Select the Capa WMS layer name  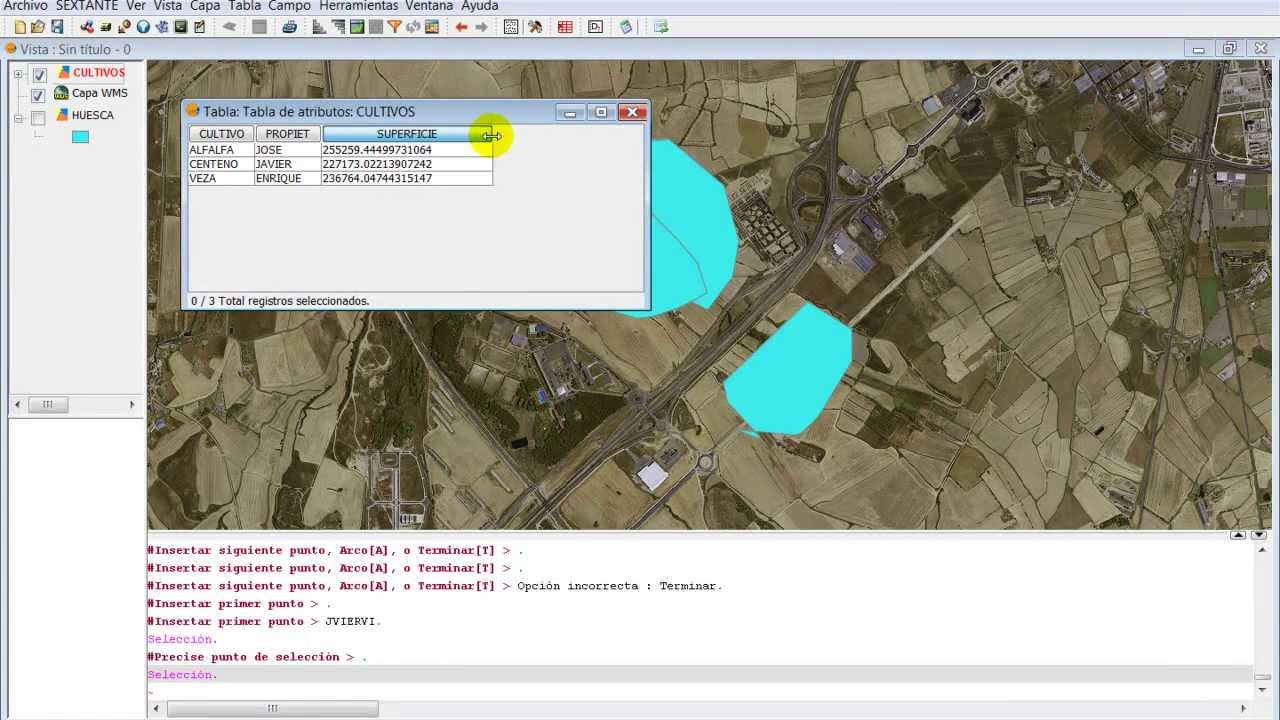tap(100, 93)
